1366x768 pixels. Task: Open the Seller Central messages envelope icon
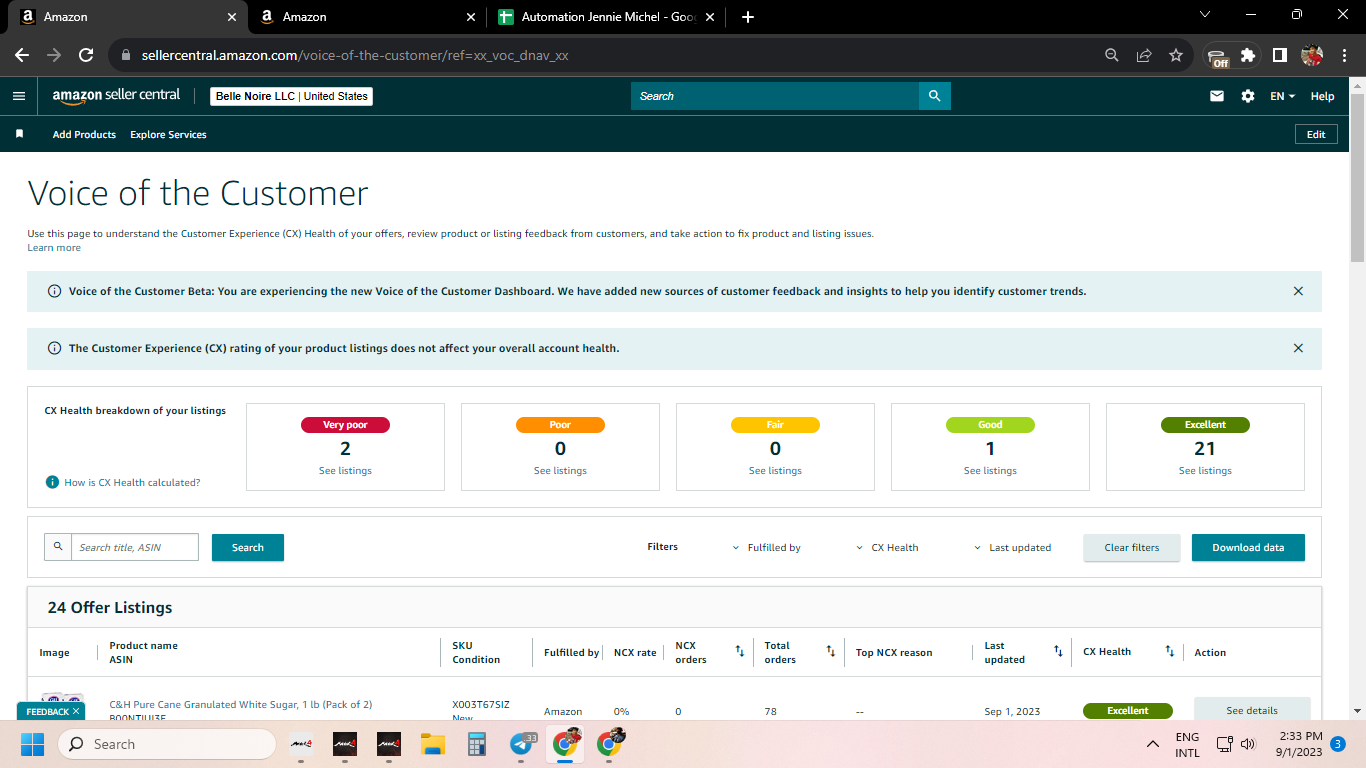[1217, 96]
